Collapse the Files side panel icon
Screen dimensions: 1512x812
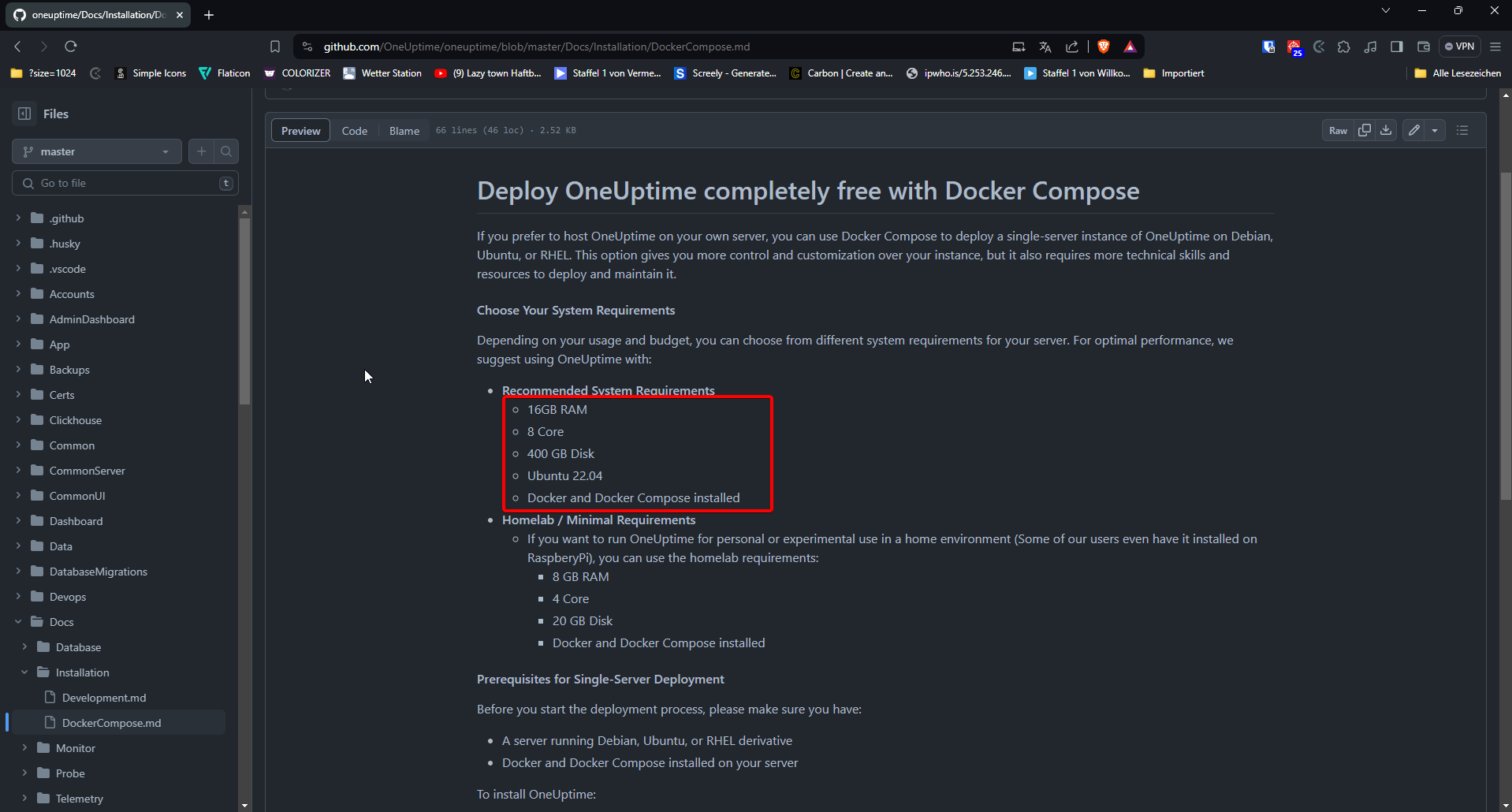(24, 114)
